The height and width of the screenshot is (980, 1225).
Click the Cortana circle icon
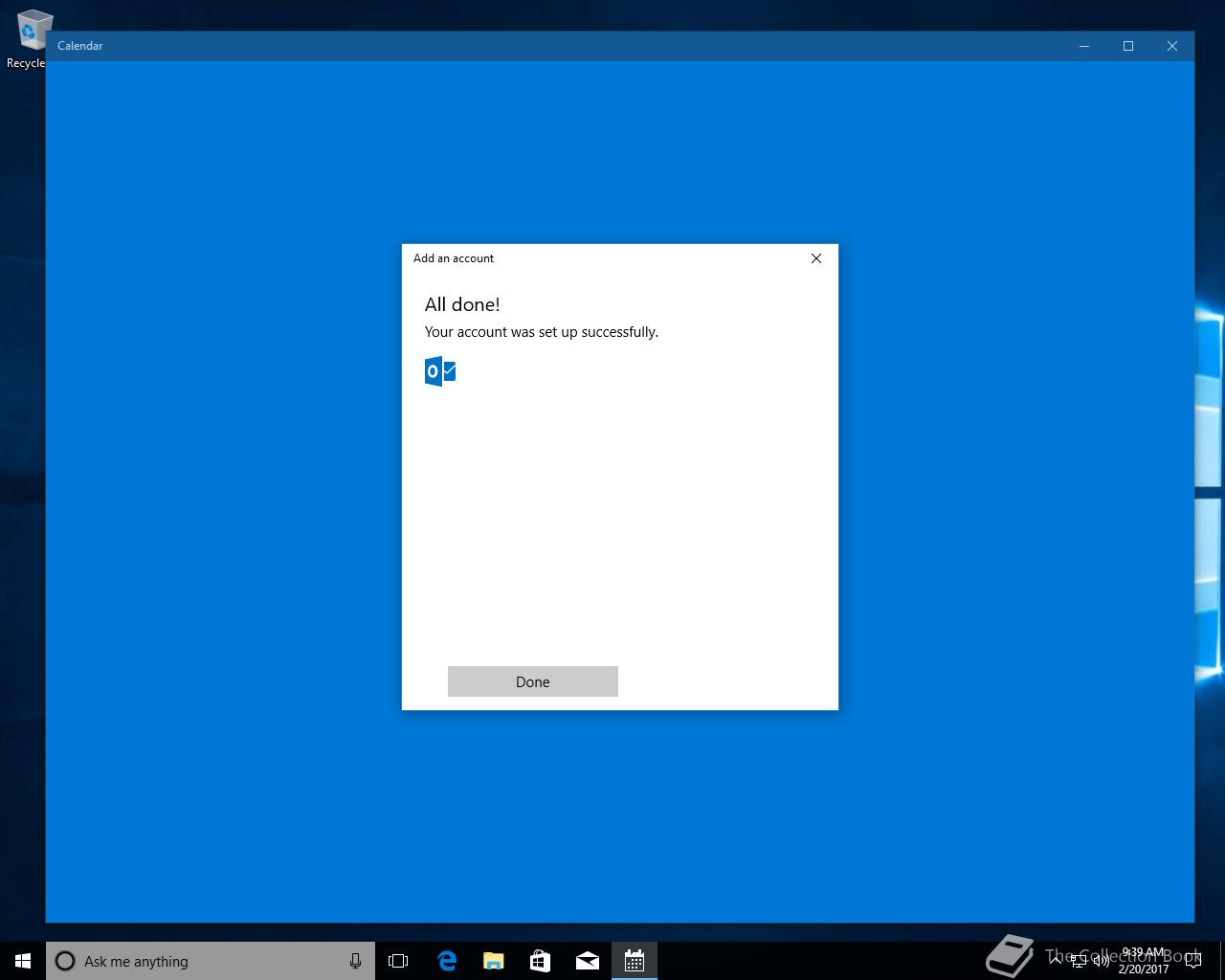point(65,961)
